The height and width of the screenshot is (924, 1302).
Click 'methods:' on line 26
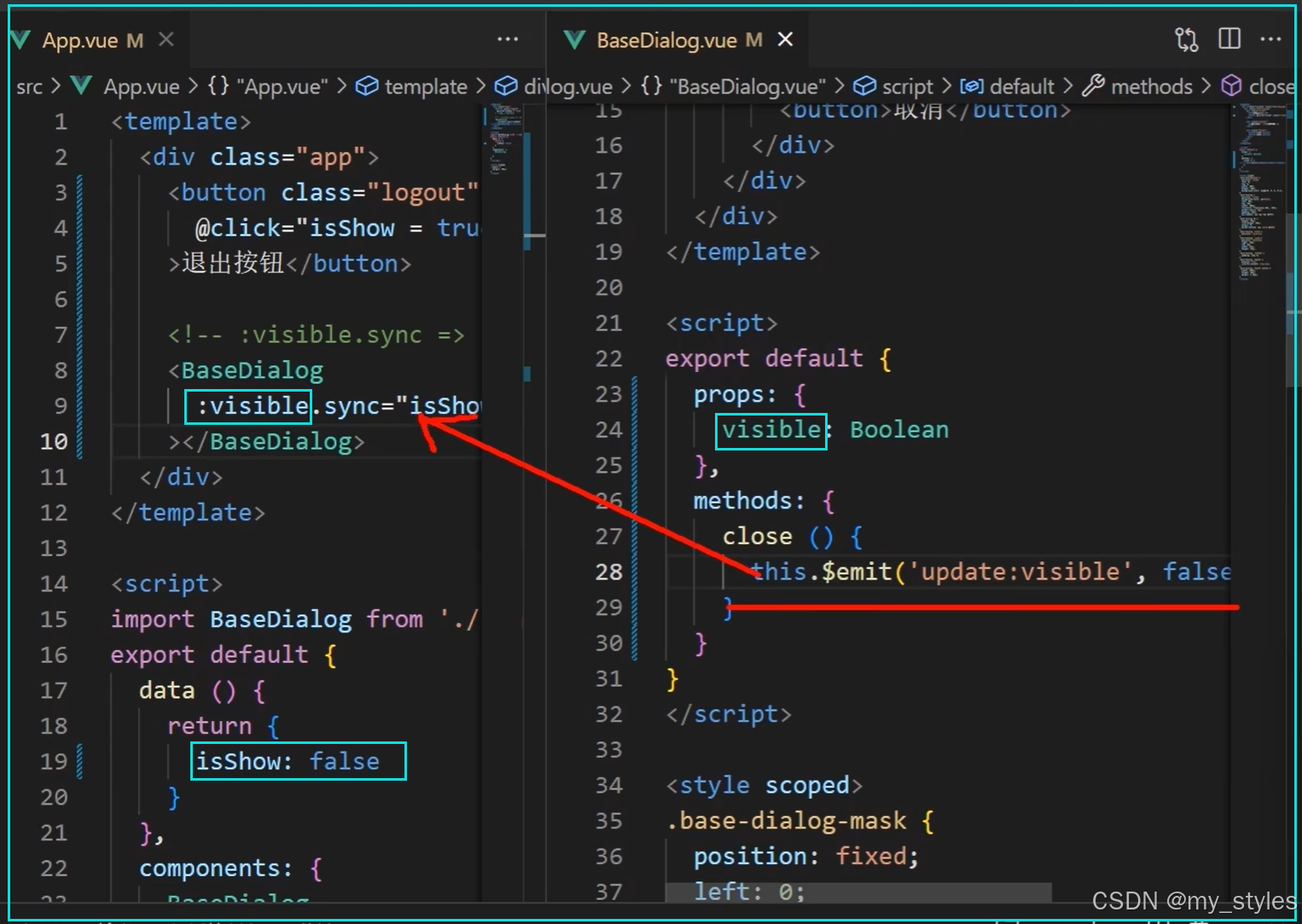pyautogui.click(x=748, y=500)
